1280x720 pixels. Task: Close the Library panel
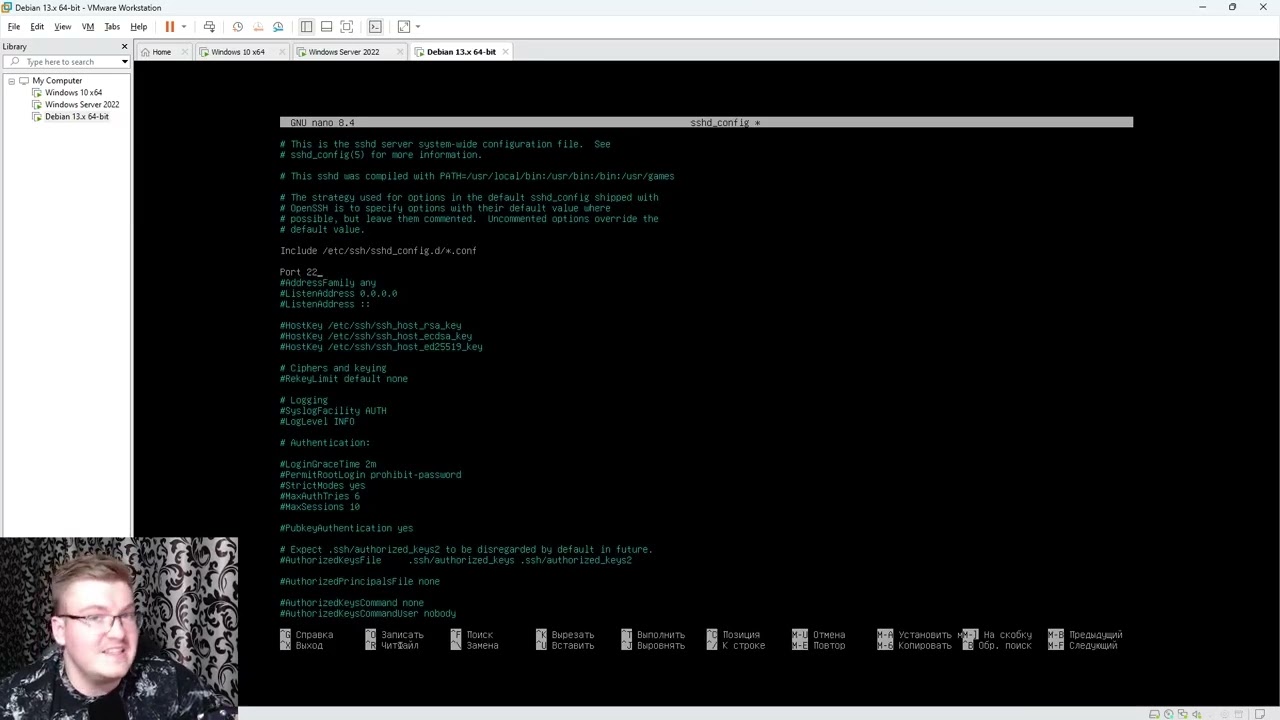click(x=124, y=46)
